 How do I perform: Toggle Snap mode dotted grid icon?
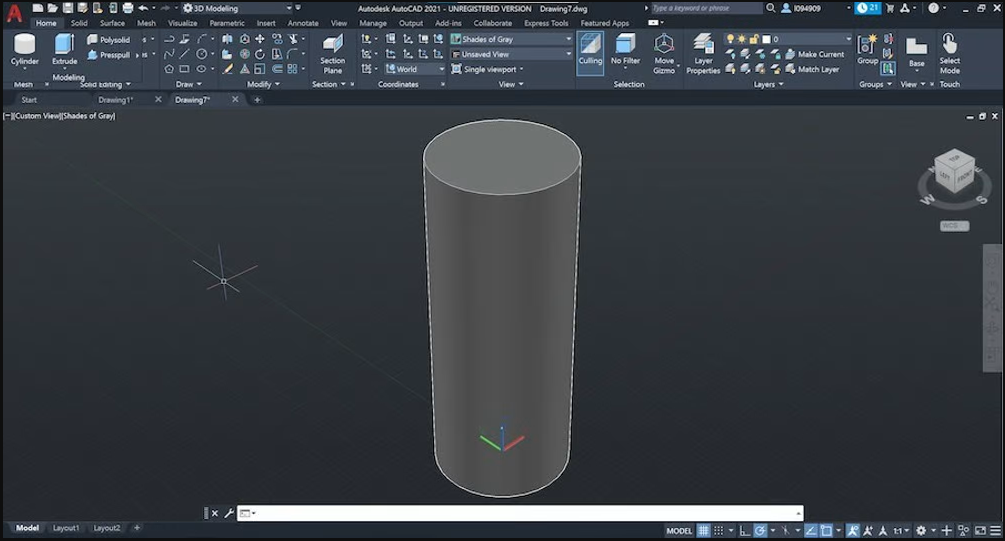coord(718,531)
